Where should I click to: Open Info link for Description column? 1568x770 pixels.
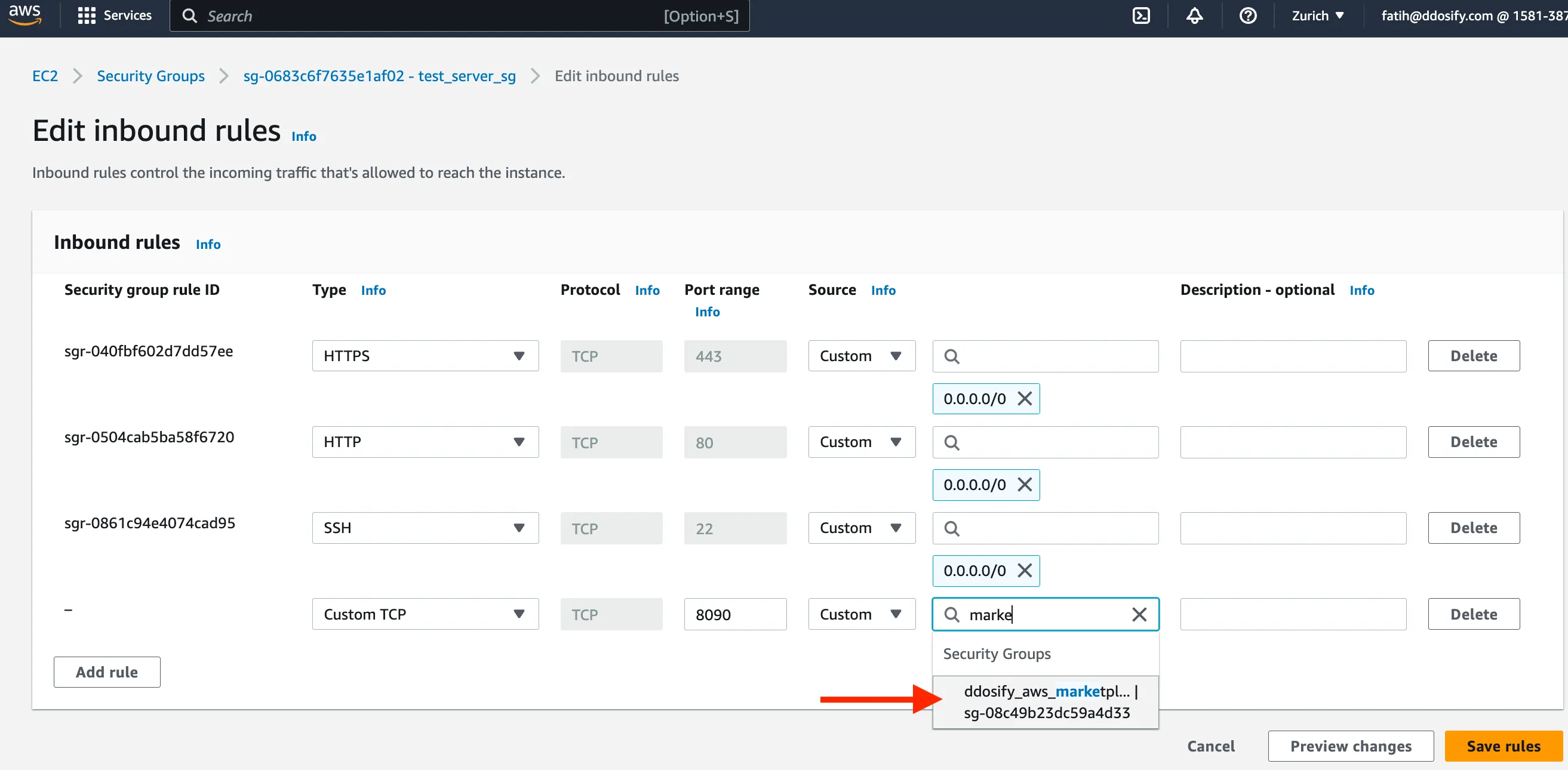(x=1361, y=290)
